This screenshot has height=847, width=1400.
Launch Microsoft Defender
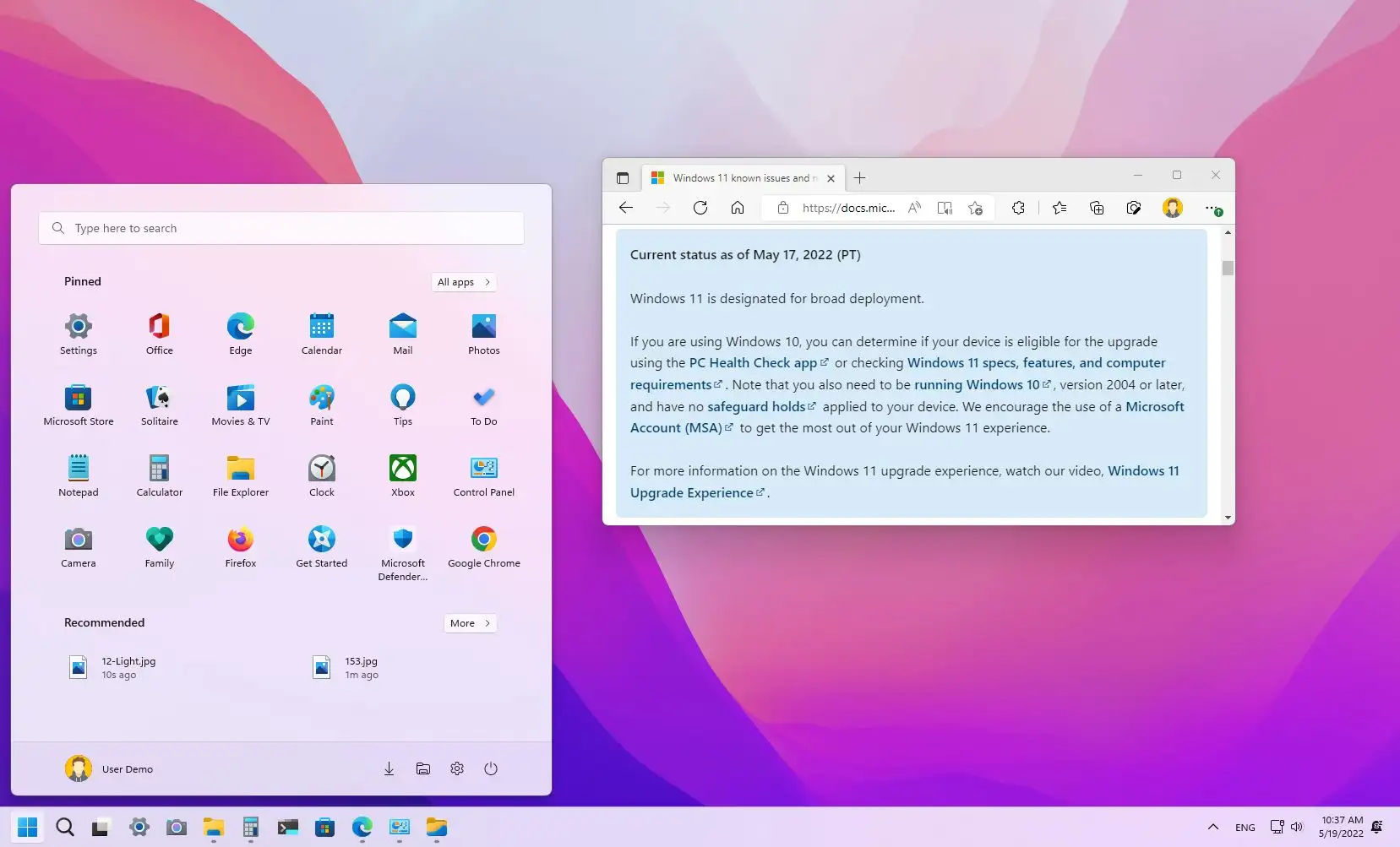pyautogui.click(x=402, y=546)
